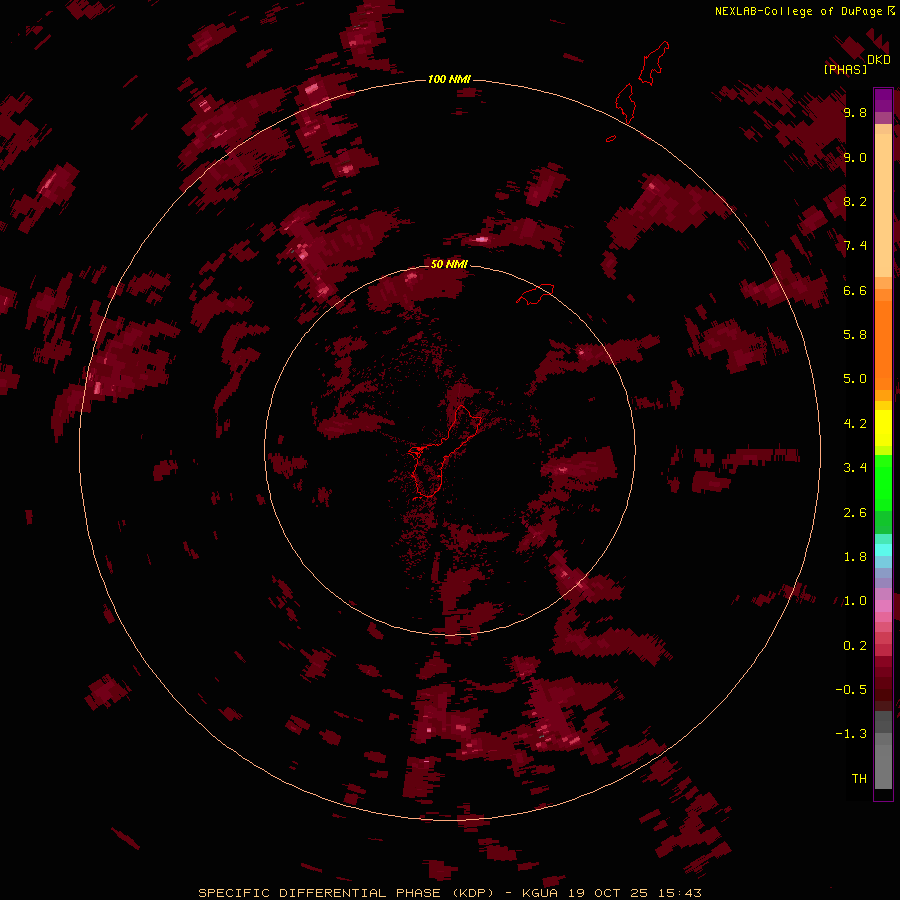Click the DKD label above the color scale
900x900 pixels.
(x=879, y=60)
